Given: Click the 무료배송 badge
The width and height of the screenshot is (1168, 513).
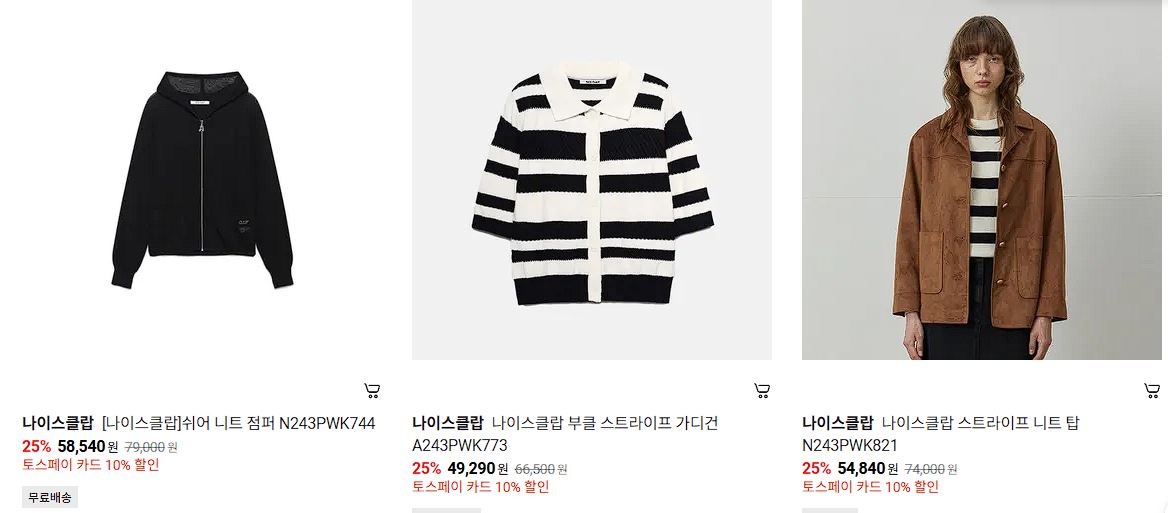Looking at the screenshot, I should tap(50, 497).
